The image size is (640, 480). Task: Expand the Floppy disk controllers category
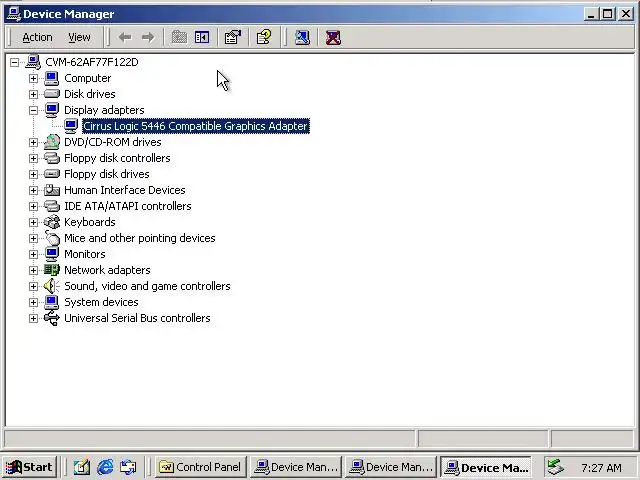[x=33, y=158]
